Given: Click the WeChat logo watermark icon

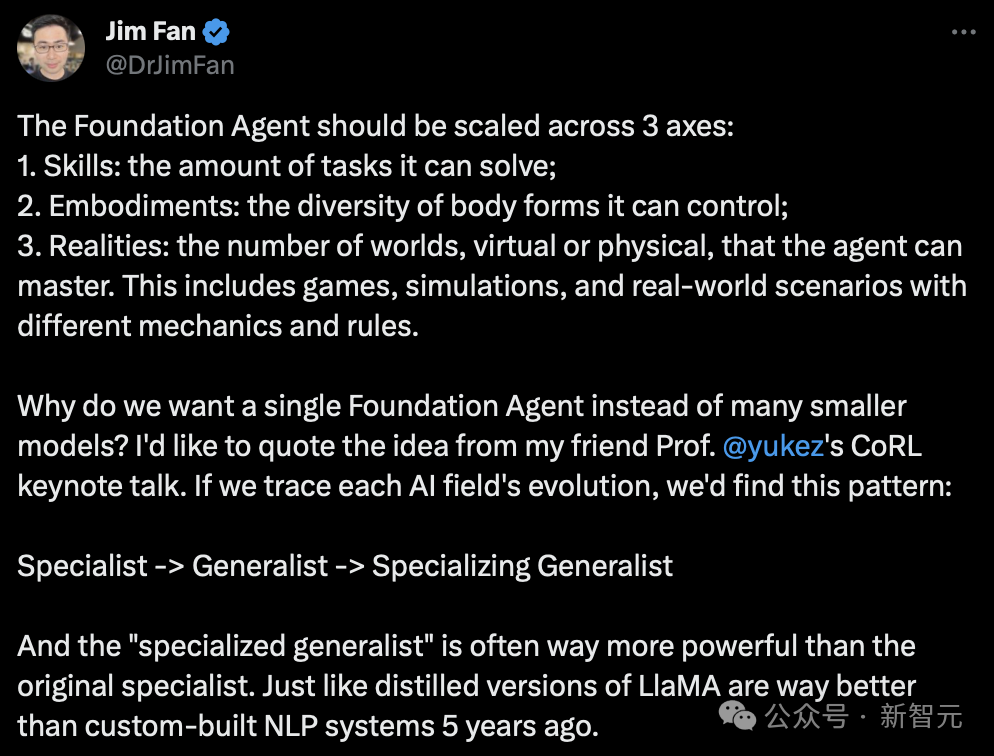Looking at the screenshot, I should coord(739,715).
